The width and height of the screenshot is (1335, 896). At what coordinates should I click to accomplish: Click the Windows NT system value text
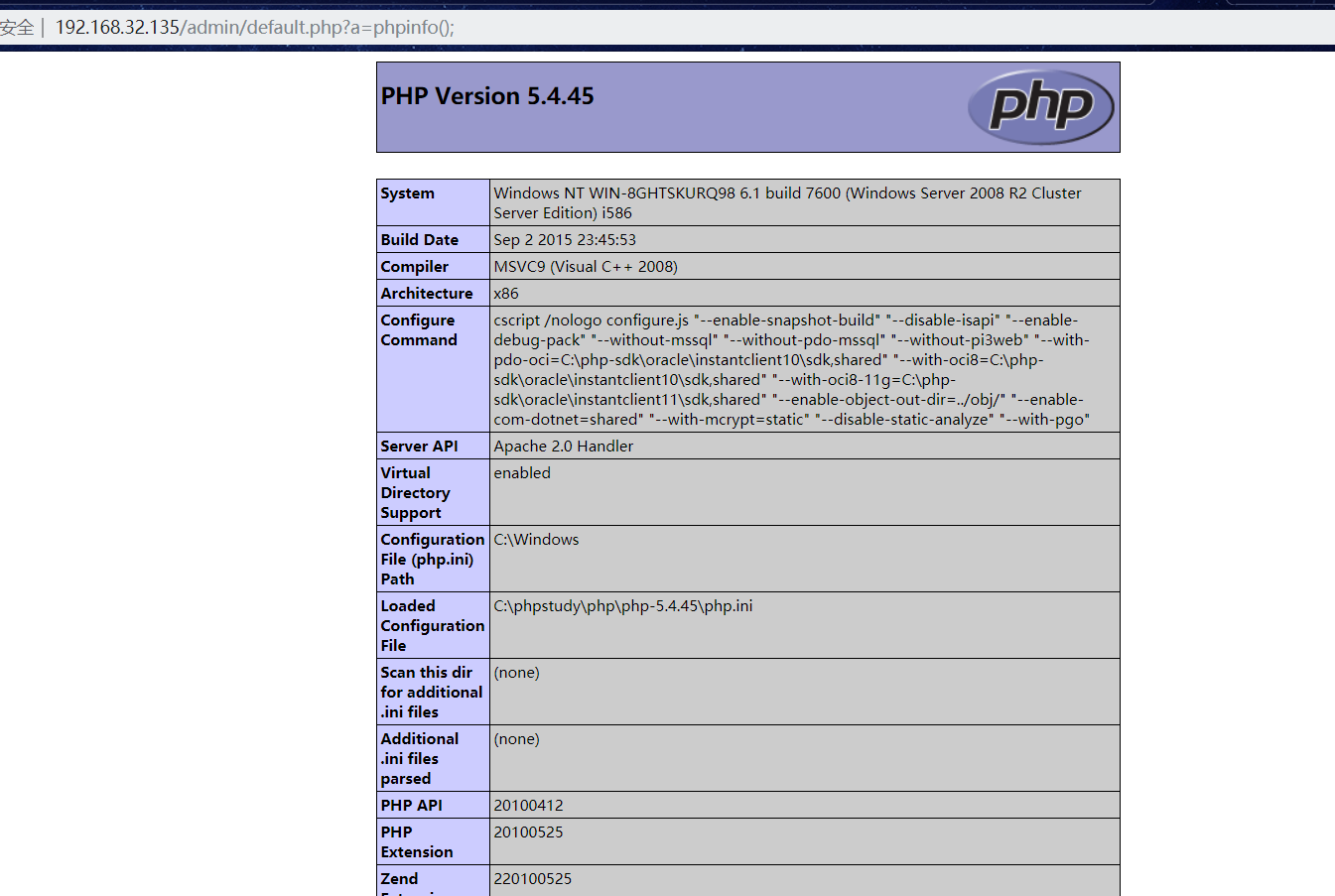click(x=787, y=202)
